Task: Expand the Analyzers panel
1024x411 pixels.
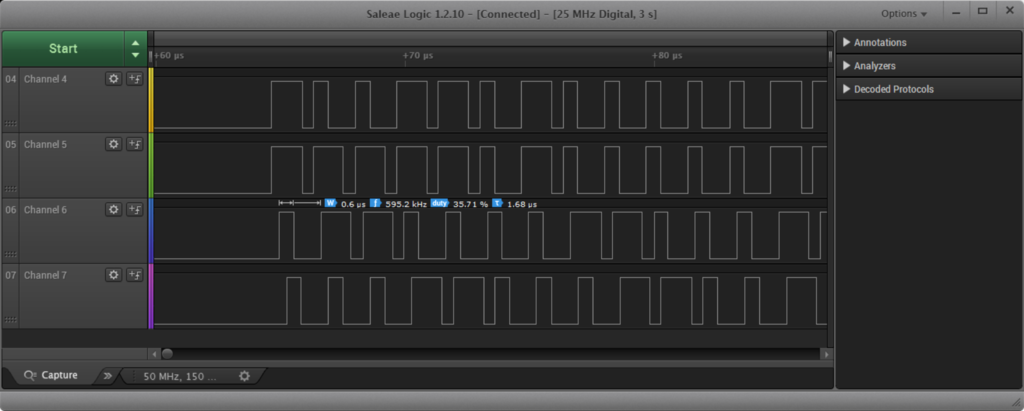Action: click(874, 66)
